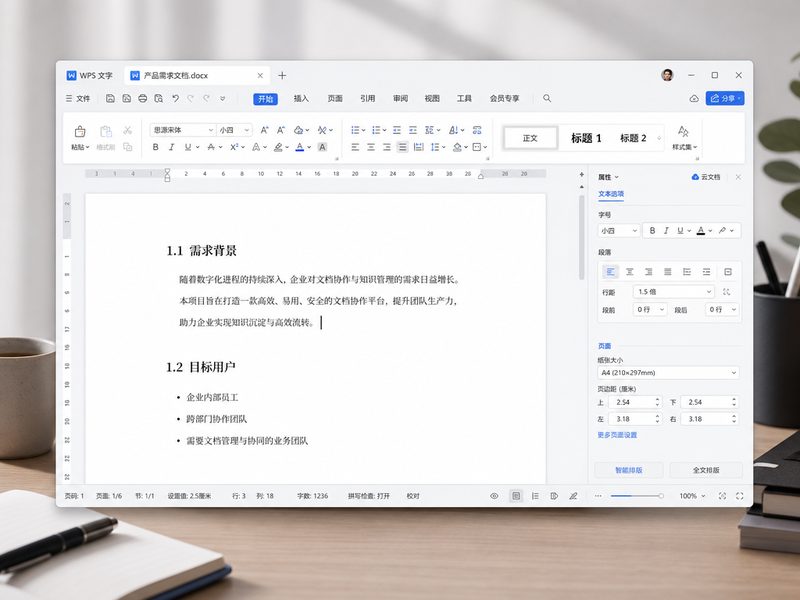Switch to the 审阅 ribbon tab

401,98
